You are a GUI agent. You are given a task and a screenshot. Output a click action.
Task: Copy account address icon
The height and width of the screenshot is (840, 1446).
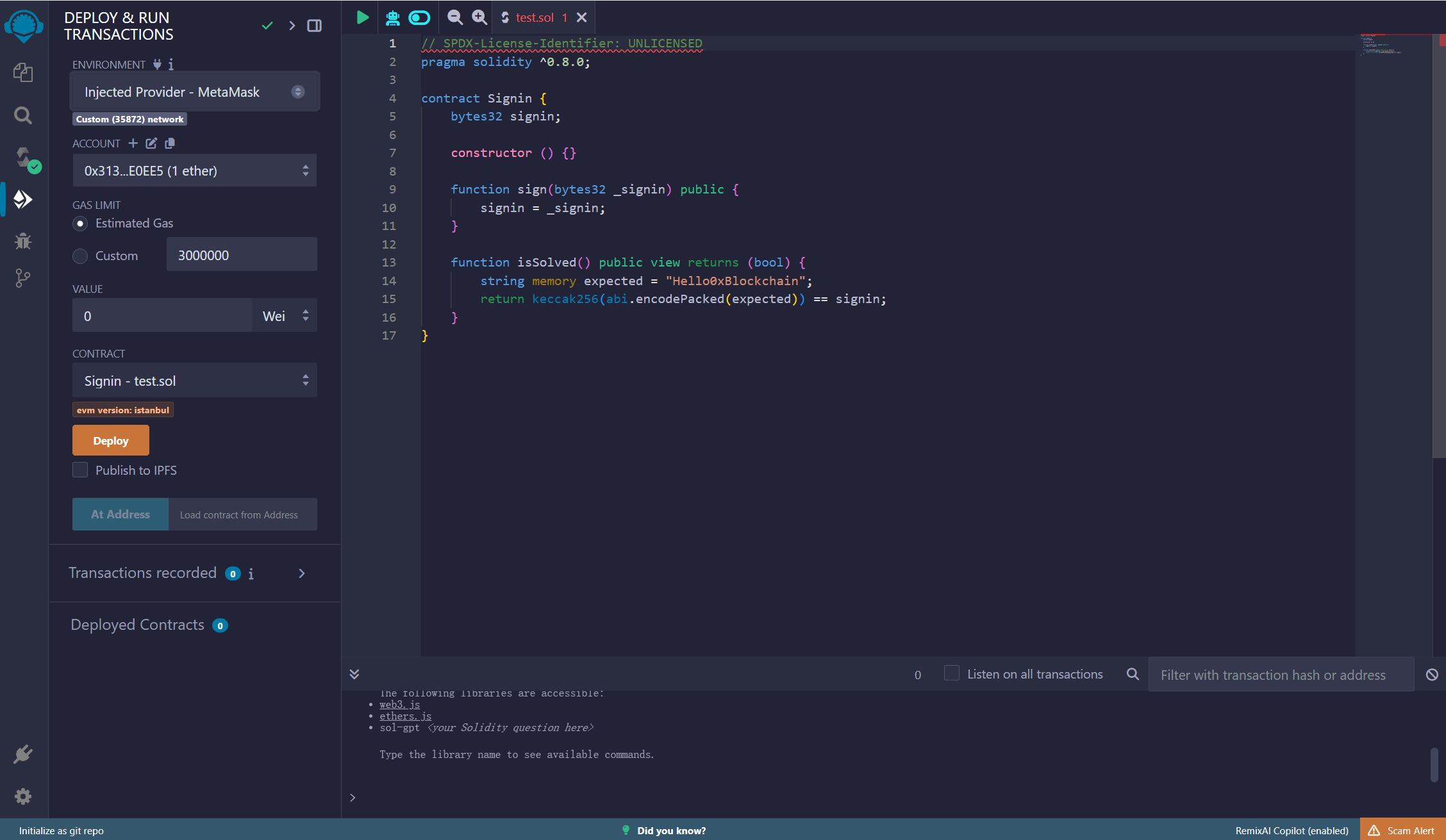tap(170, 143)
